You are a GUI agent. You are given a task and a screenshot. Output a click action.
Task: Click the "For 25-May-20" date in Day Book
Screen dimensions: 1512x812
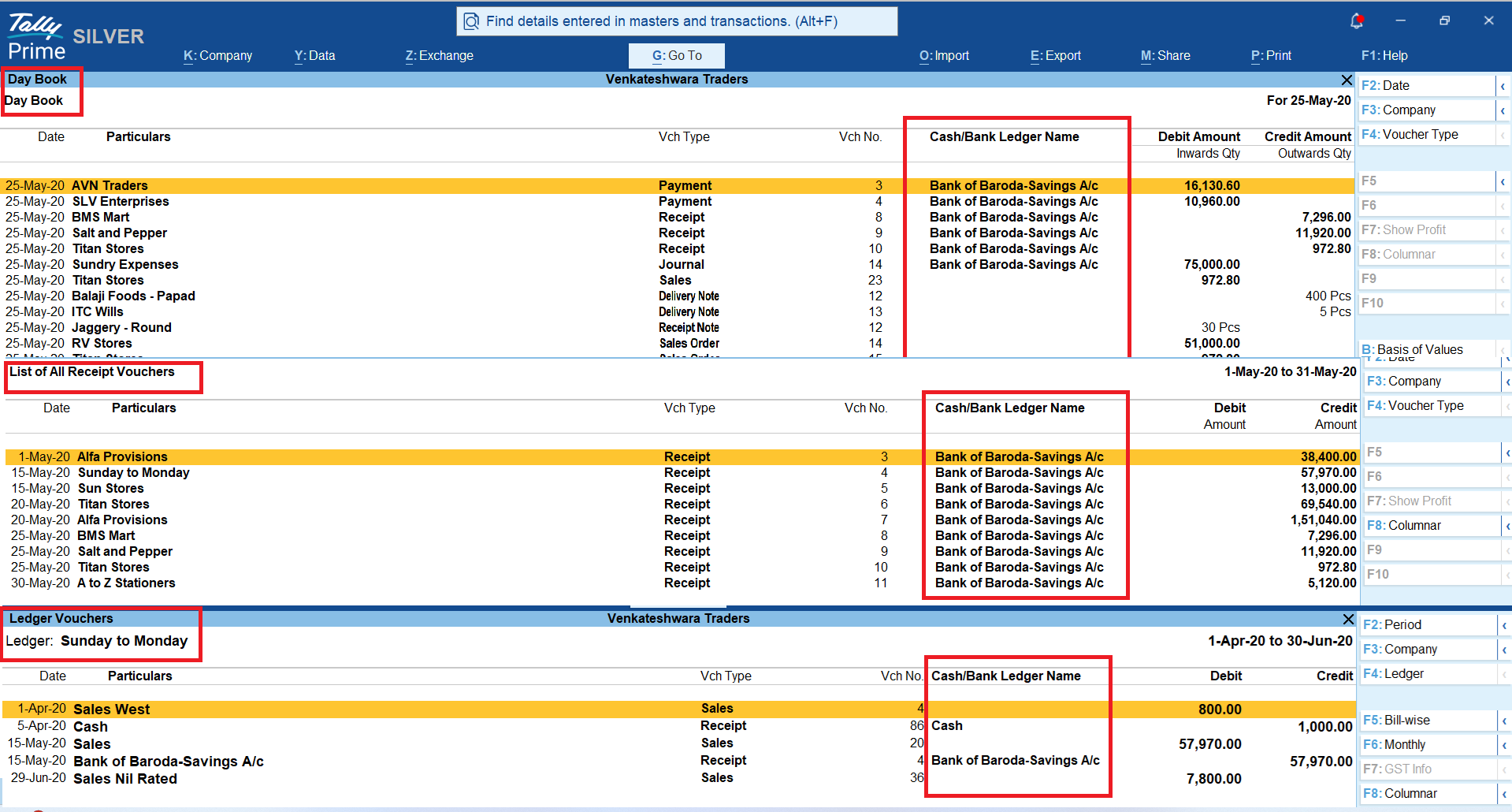[x=1309, y=101]
